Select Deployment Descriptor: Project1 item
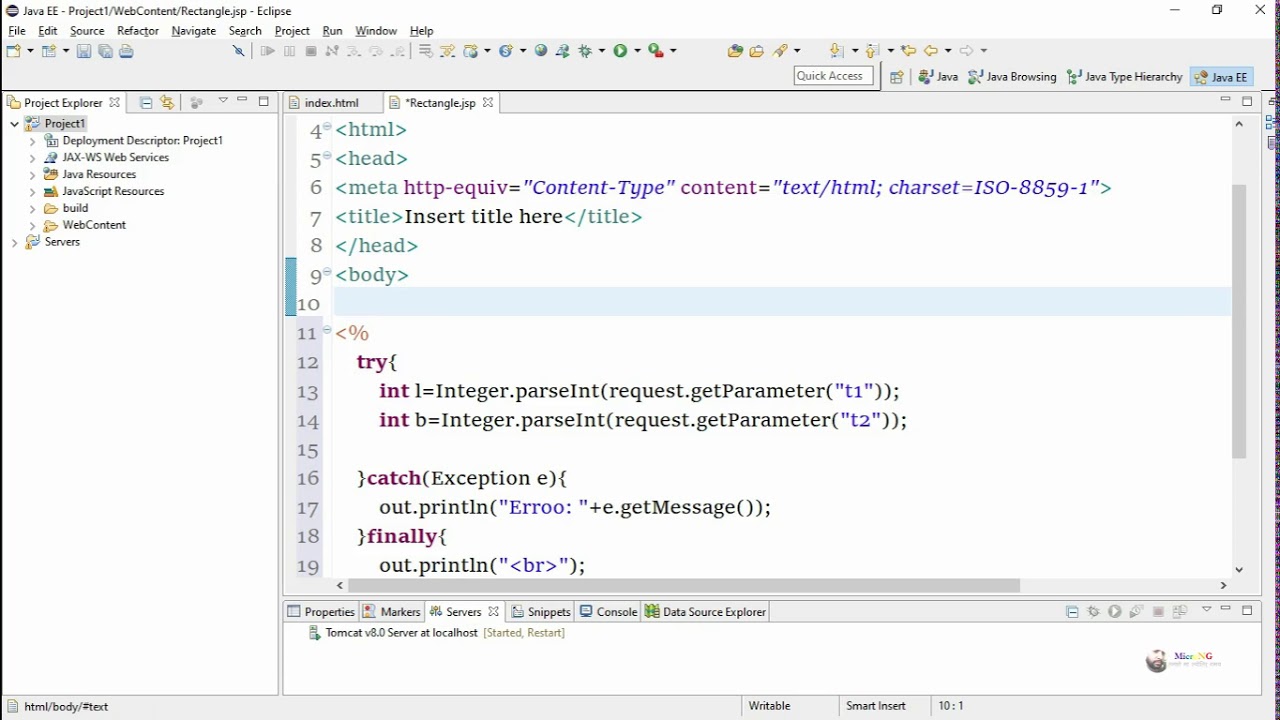Viewport: 1280px width, 720px height. [x=133, y=141]
